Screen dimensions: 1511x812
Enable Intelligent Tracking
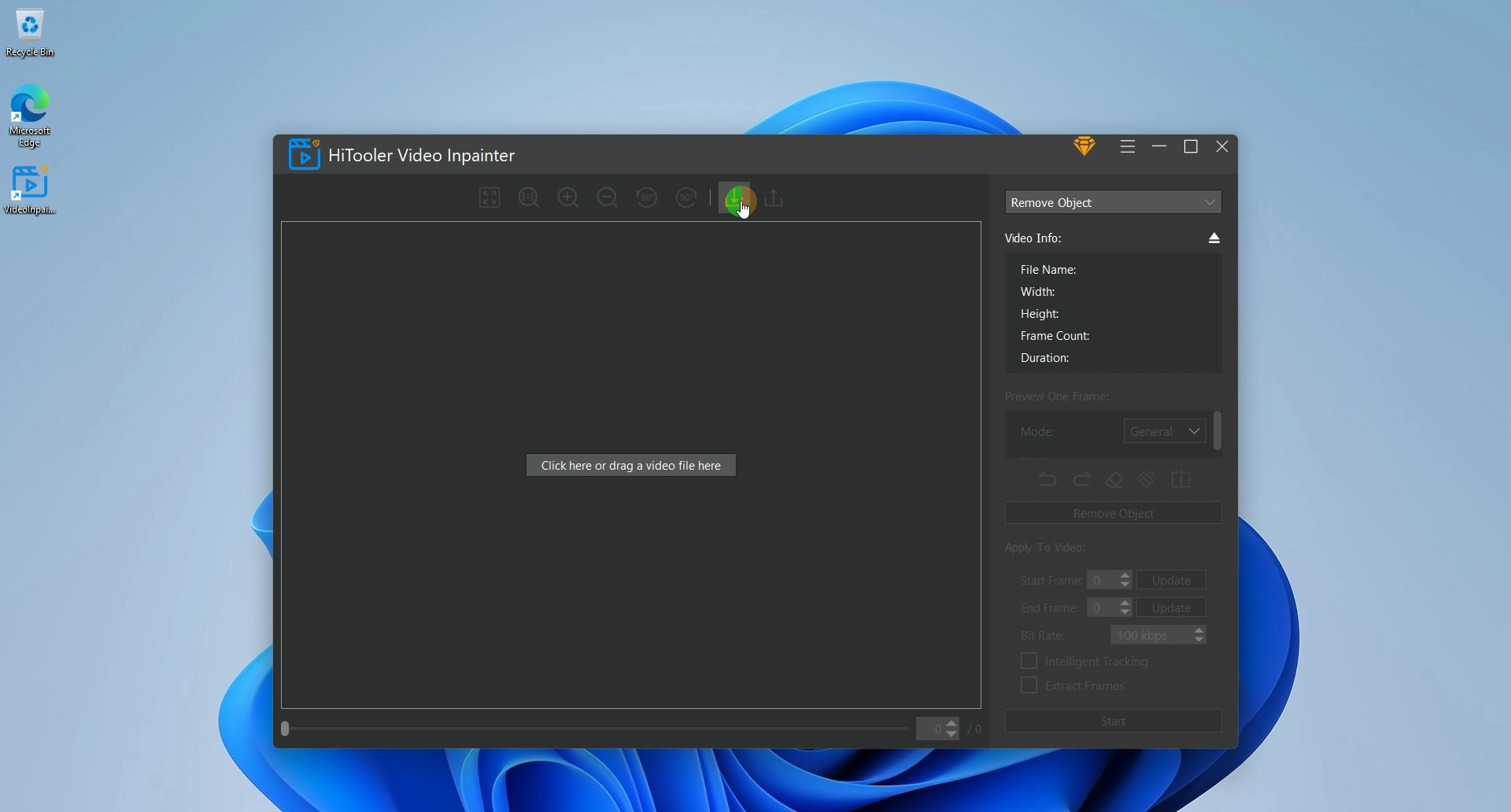tap(1029, 661)
